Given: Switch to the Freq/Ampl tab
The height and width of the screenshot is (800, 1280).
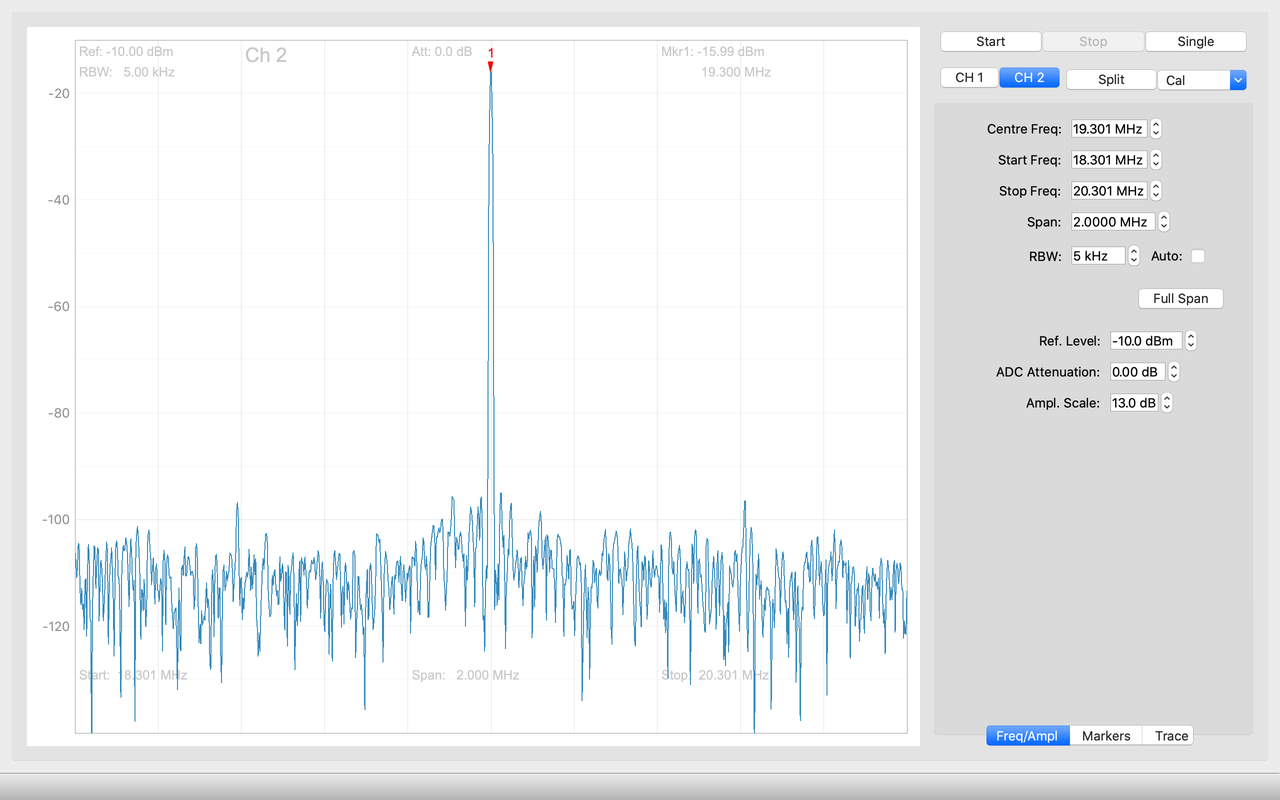Looking at the screenshot, I should click(1027, 735).
